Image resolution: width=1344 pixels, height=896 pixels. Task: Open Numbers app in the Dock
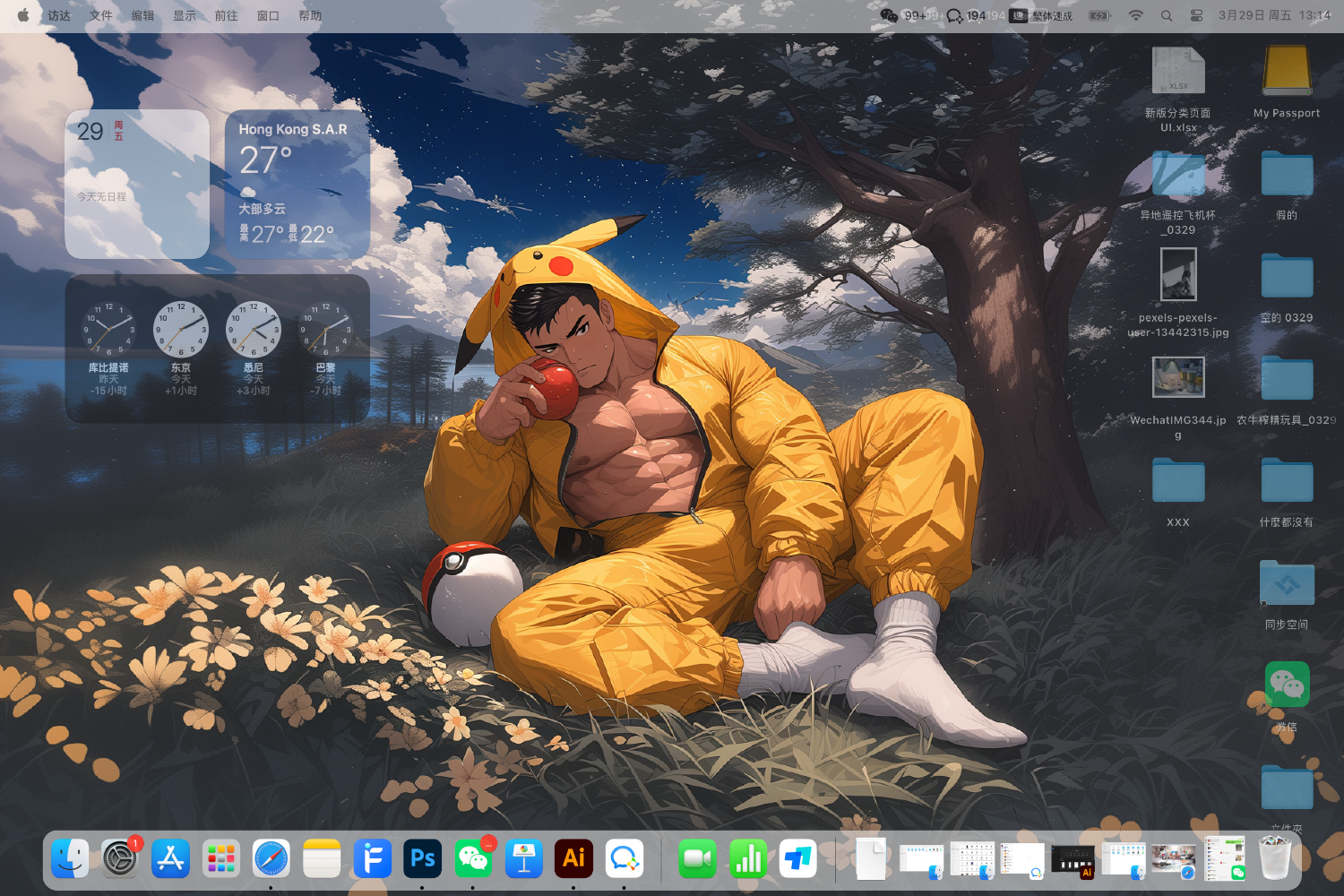747,859
